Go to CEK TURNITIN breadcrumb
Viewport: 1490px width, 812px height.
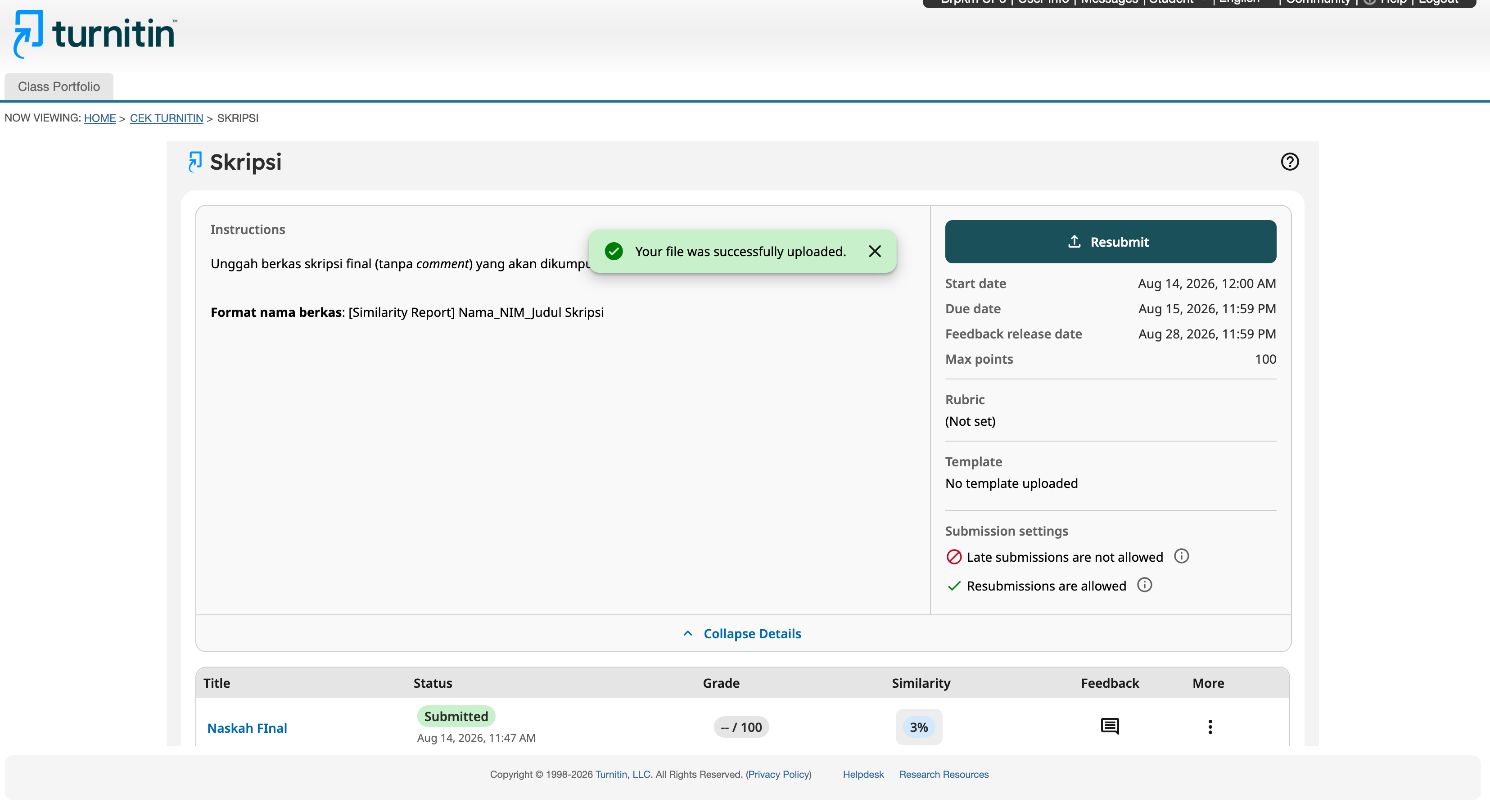pos(167,118)
